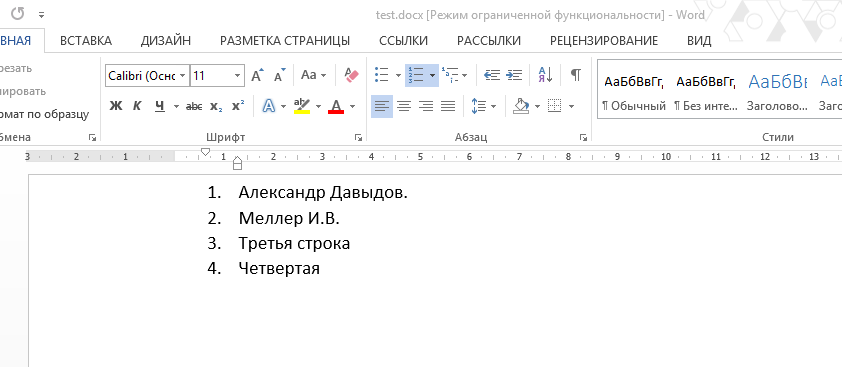
Task: Sort the list with the A-Я icon
Action: [x=546, y=75]
